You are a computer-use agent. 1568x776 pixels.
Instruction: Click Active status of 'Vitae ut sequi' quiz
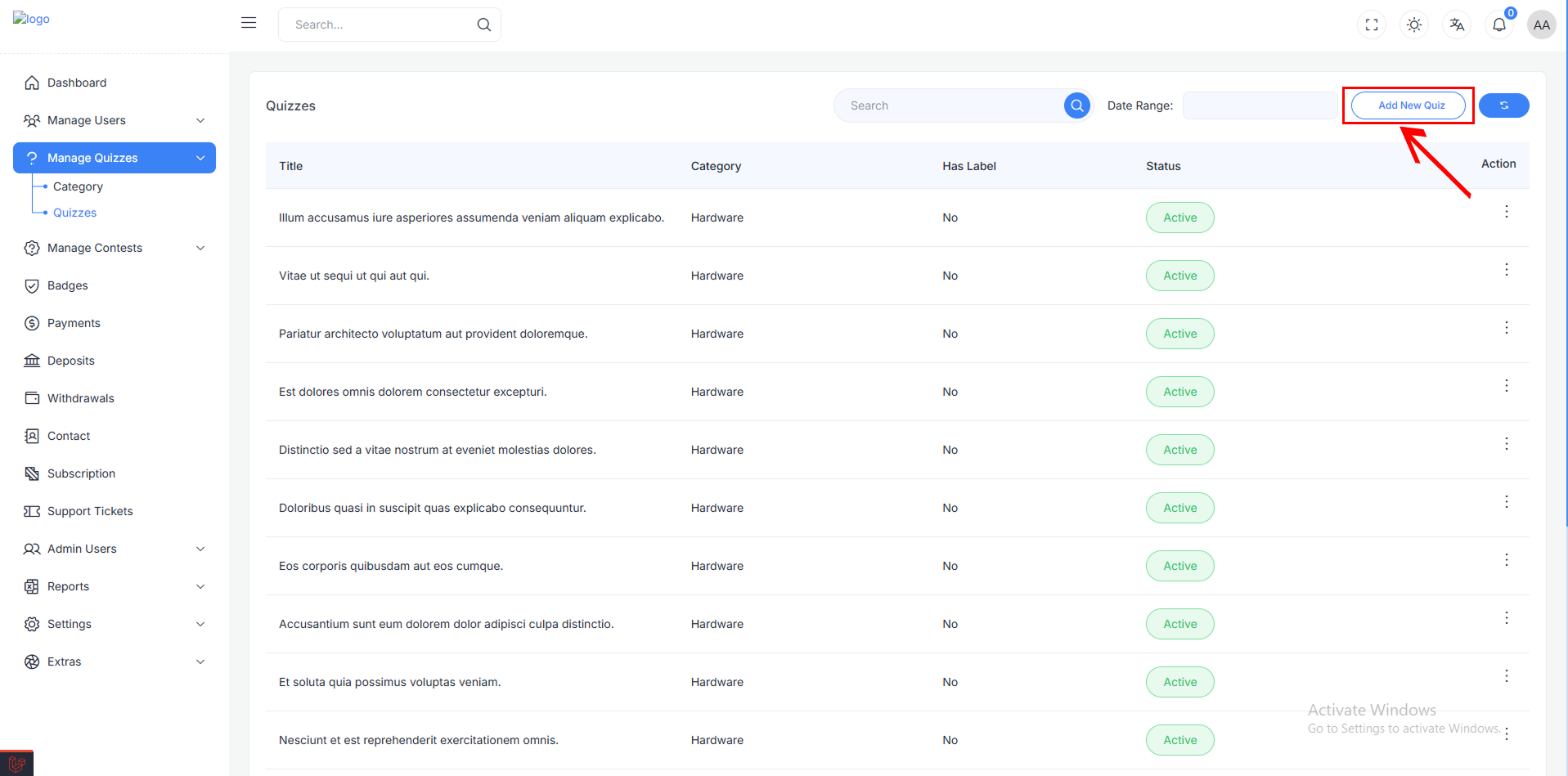[1179, 276]
